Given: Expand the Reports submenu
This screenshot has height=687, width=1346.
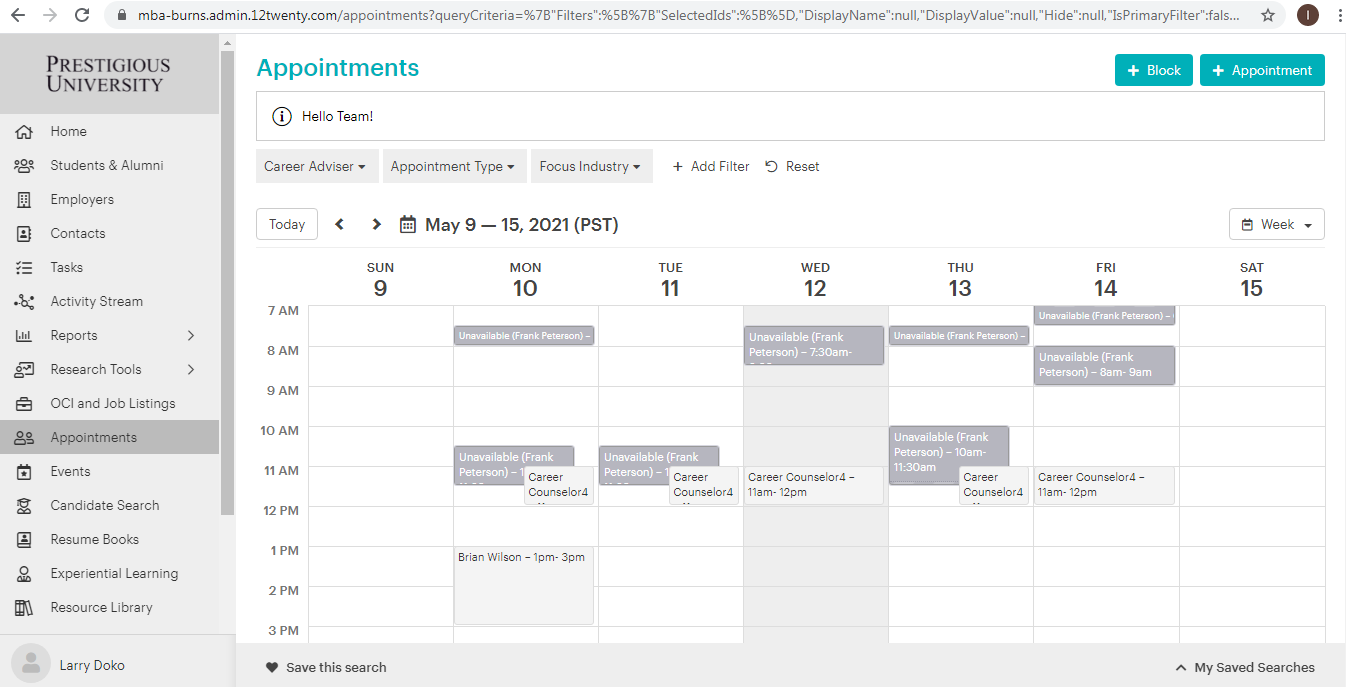Looking at the screenshot, I should click(x=191, y=336).
